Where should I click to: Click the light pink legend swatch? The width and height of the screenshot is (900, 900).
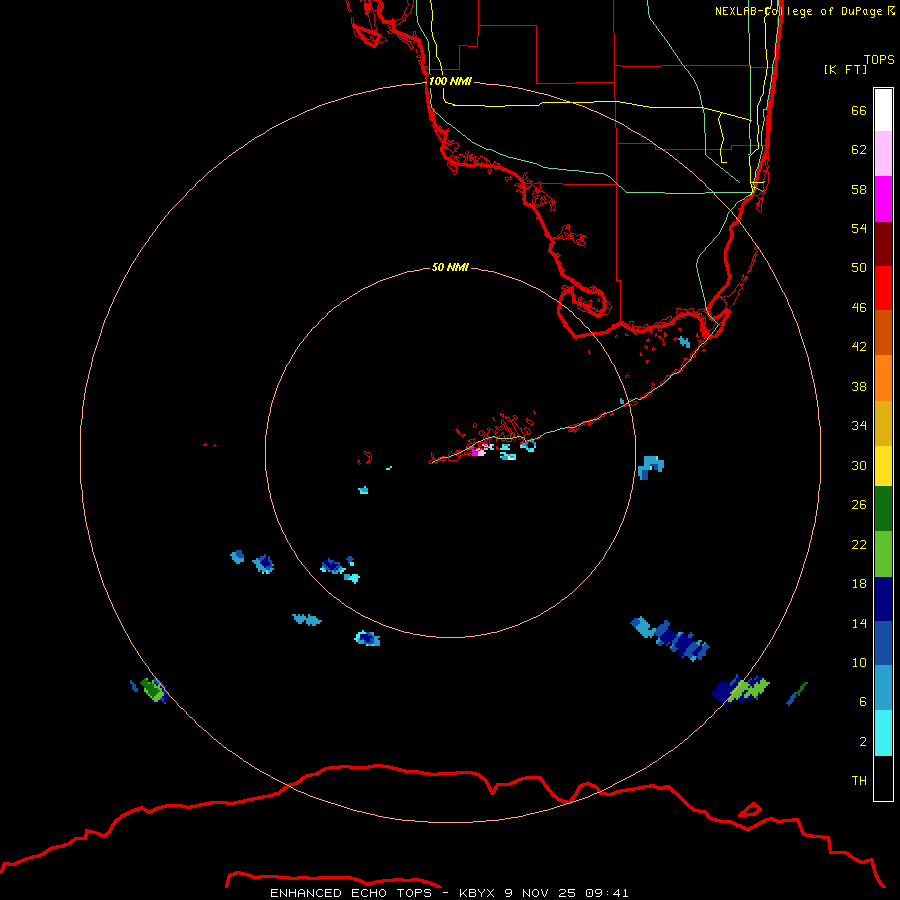click(x=883, y=154)
